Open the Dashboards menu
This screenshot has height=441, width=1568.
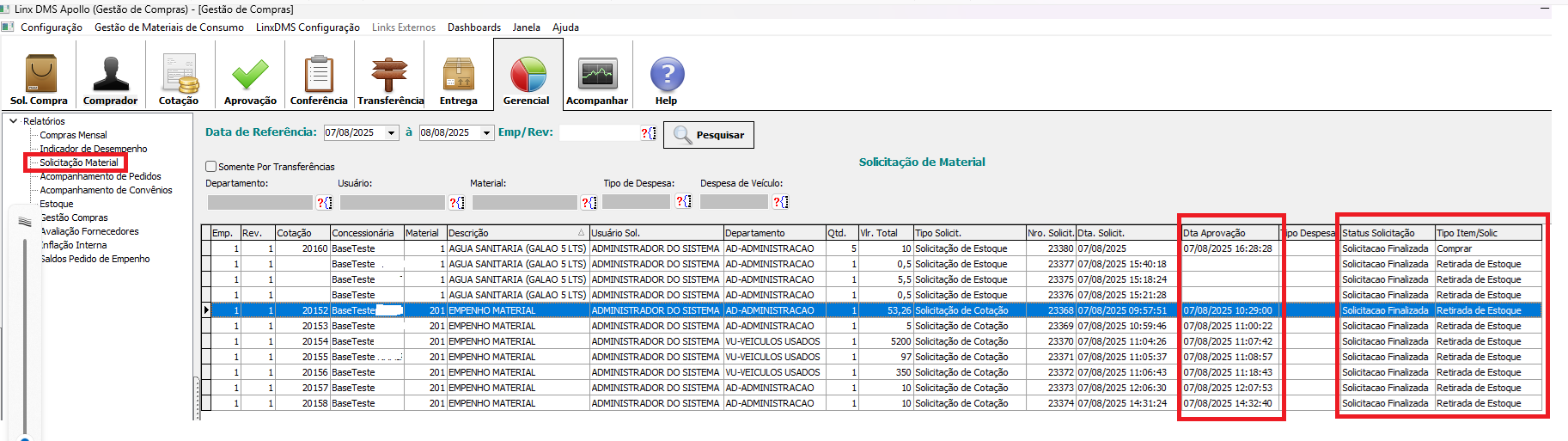[474, 28]
